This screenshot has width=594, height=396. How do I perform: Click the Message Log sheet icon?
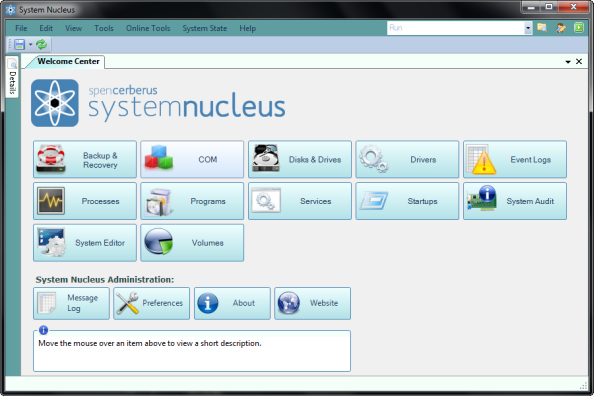coord(47,303)
